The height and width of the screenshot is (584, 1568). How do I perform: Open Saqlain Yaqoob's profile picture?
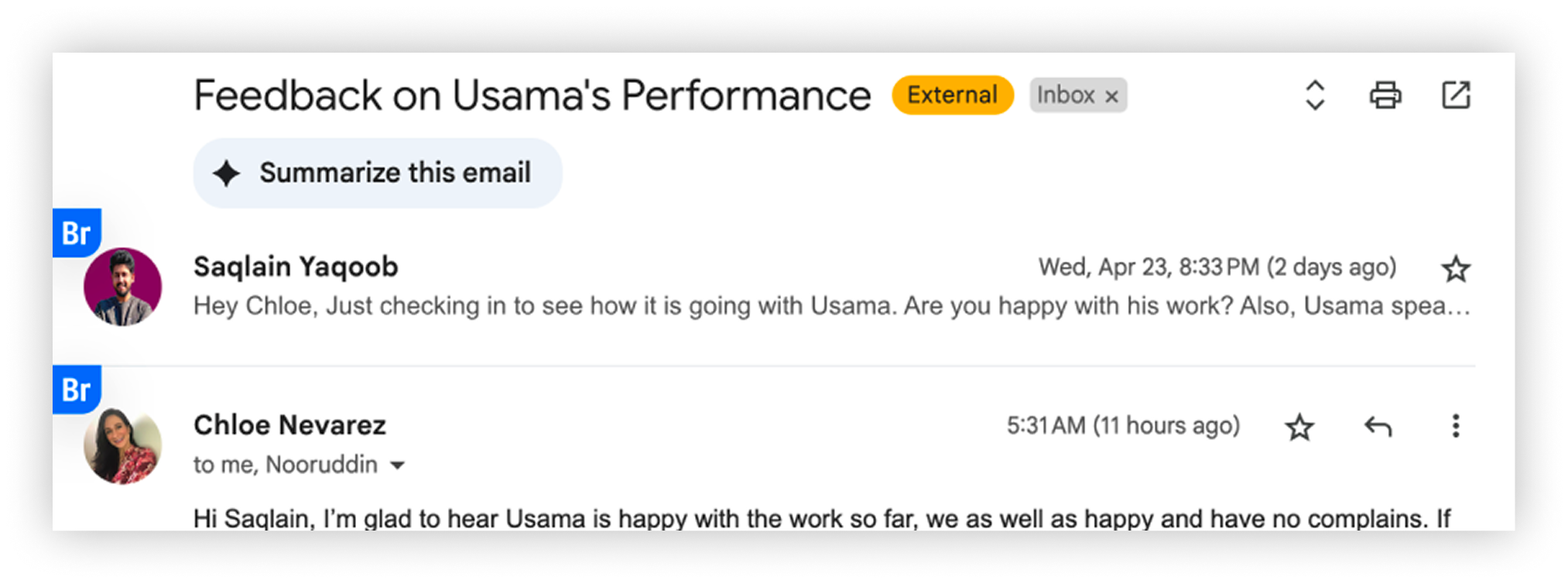coord(122,287)
